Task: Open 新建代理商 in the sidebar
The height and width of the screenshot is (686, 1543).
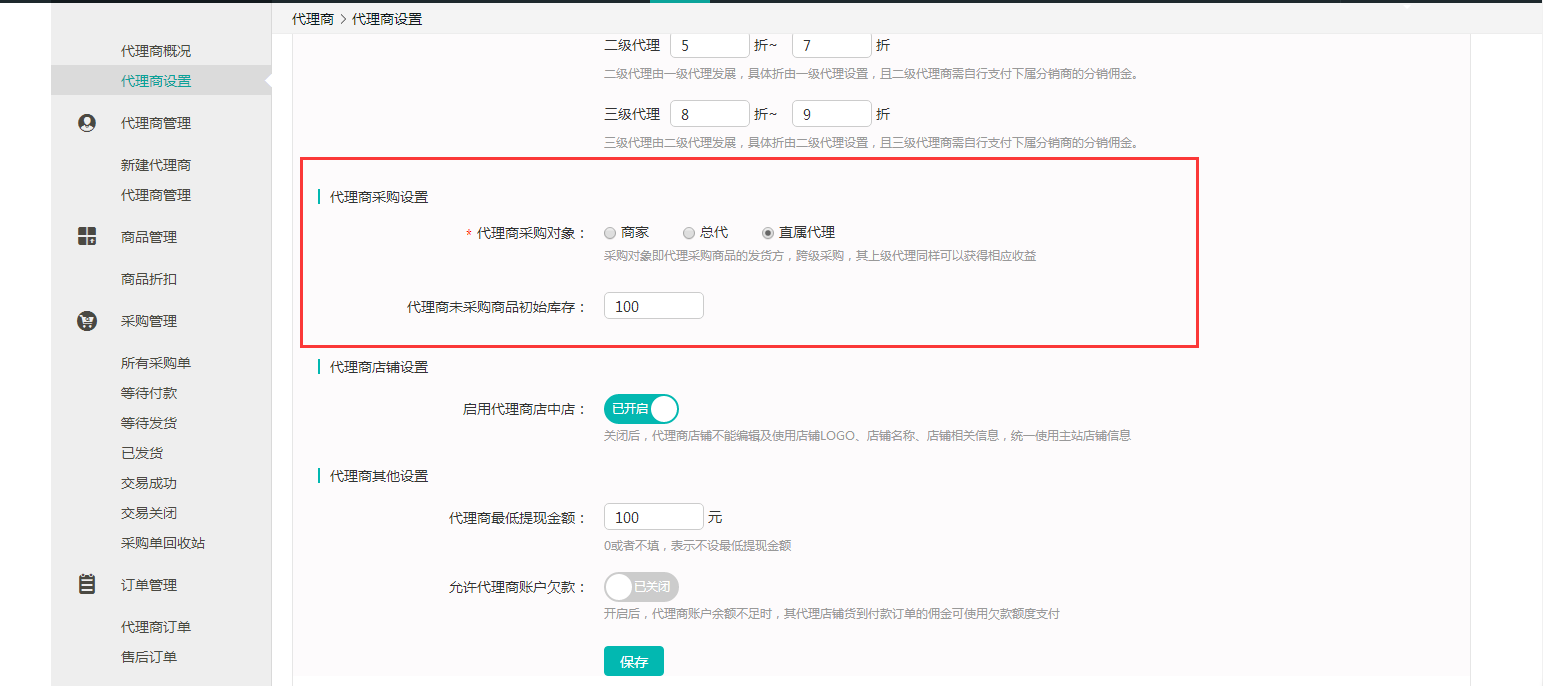Action: pyautogui.click(x=155, y=165)
